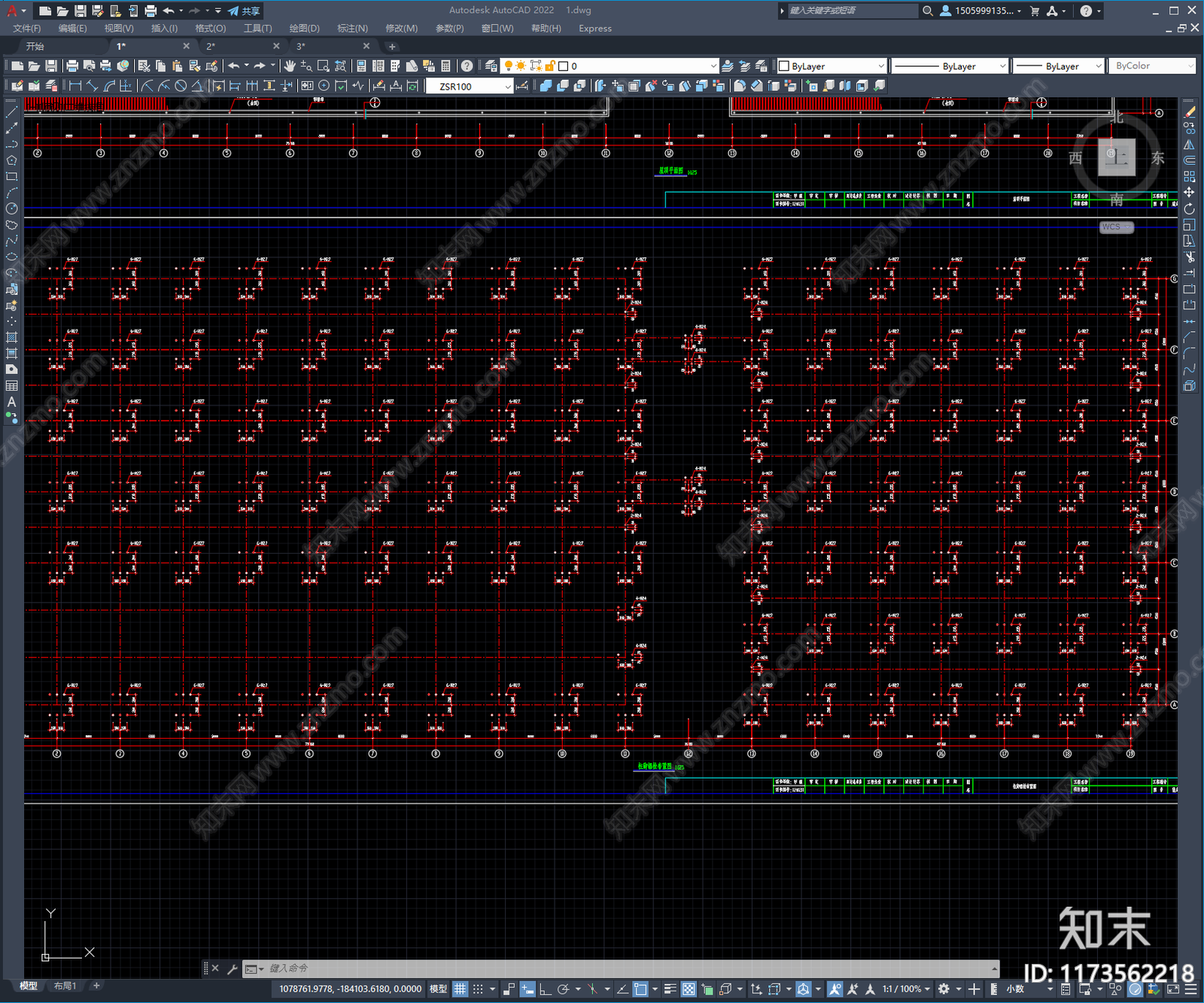Screen dimensions: 1204x1003
Task: Click the Undo arrow in standard toolbar
Action: coord(234,66)
